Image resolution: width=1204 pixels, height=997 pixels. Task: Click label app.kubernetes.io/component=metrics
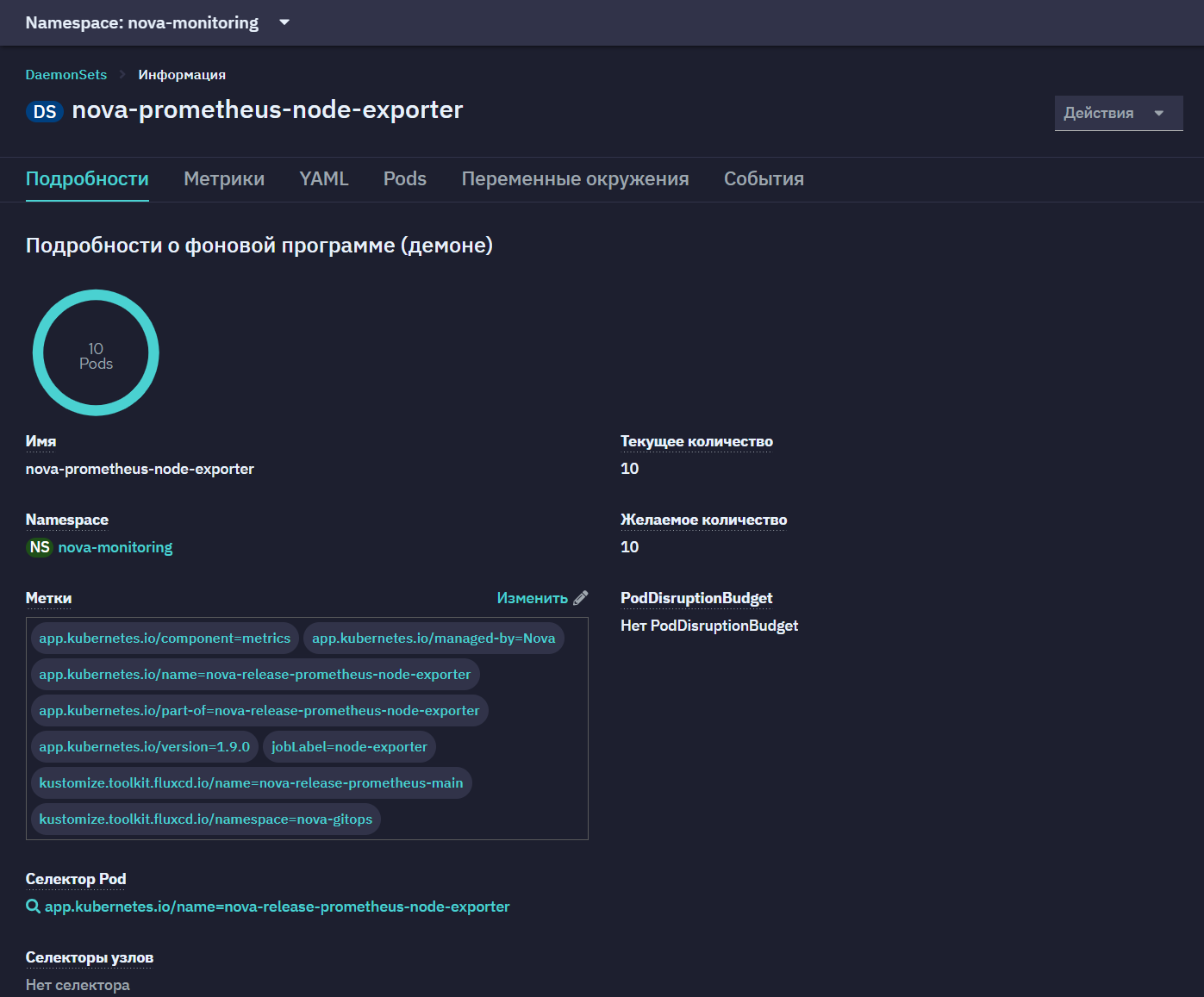click(165, 639)
